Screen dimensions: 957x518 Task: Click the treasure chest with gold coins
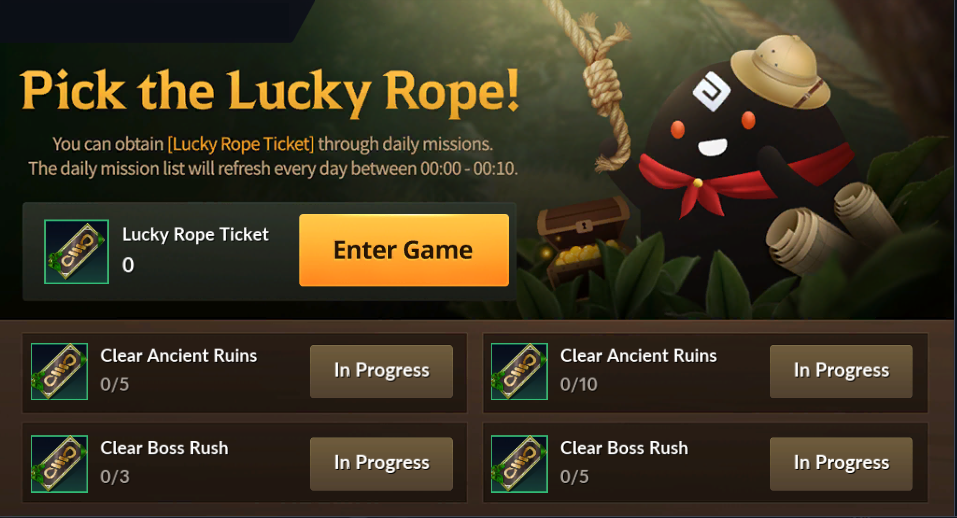pyautogui.click(x=582, y=241)
